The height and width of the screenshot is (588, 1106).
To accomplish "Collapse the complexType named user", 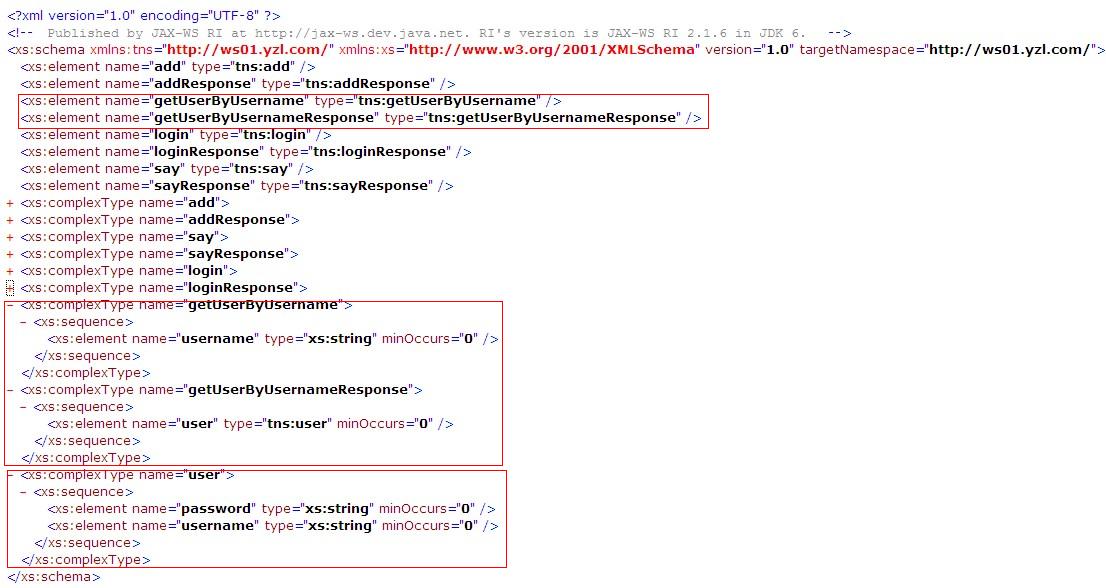I will (10, 475).
